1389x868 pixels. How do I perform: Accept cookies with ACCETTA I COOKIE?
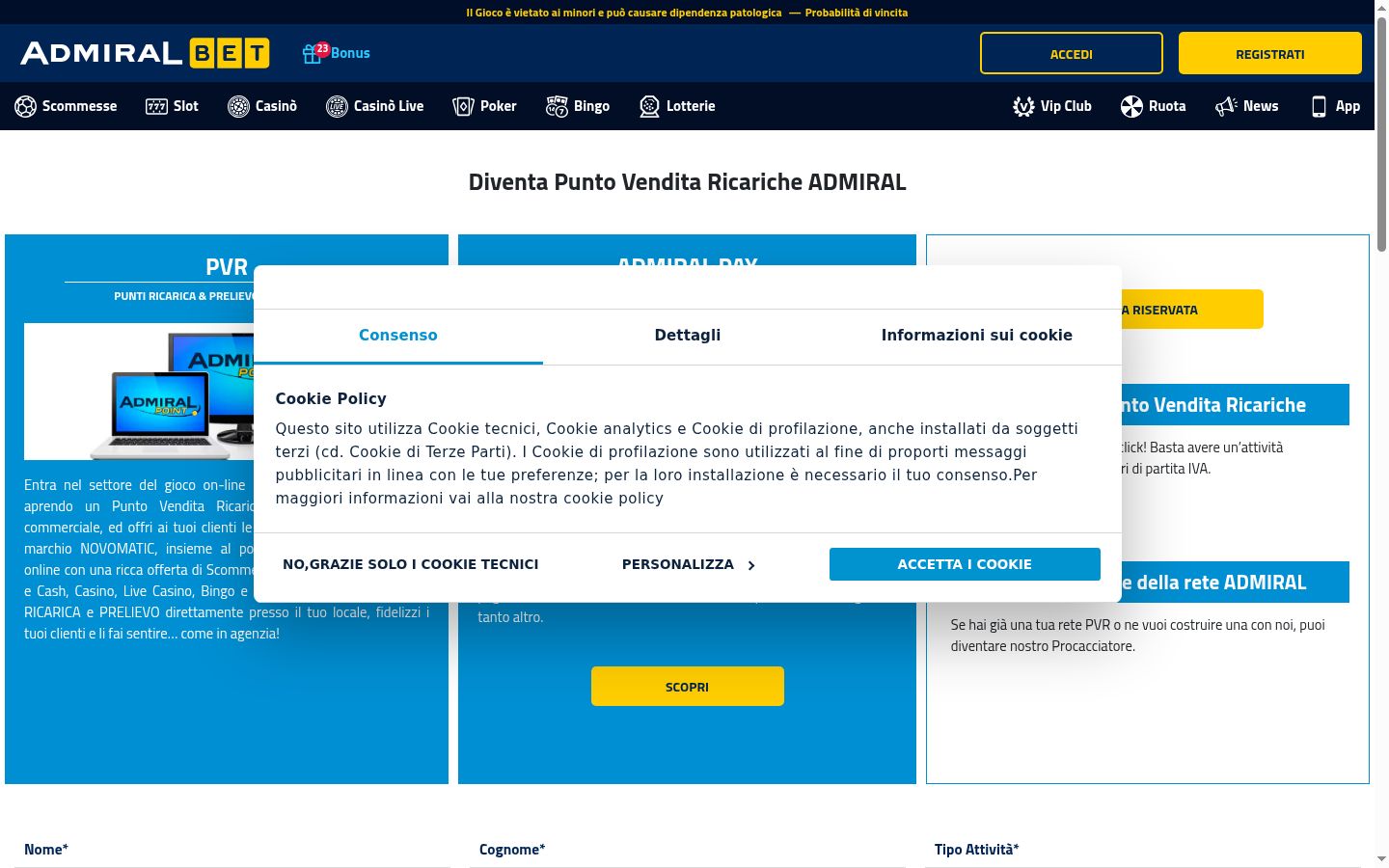(x=965, y=564)
